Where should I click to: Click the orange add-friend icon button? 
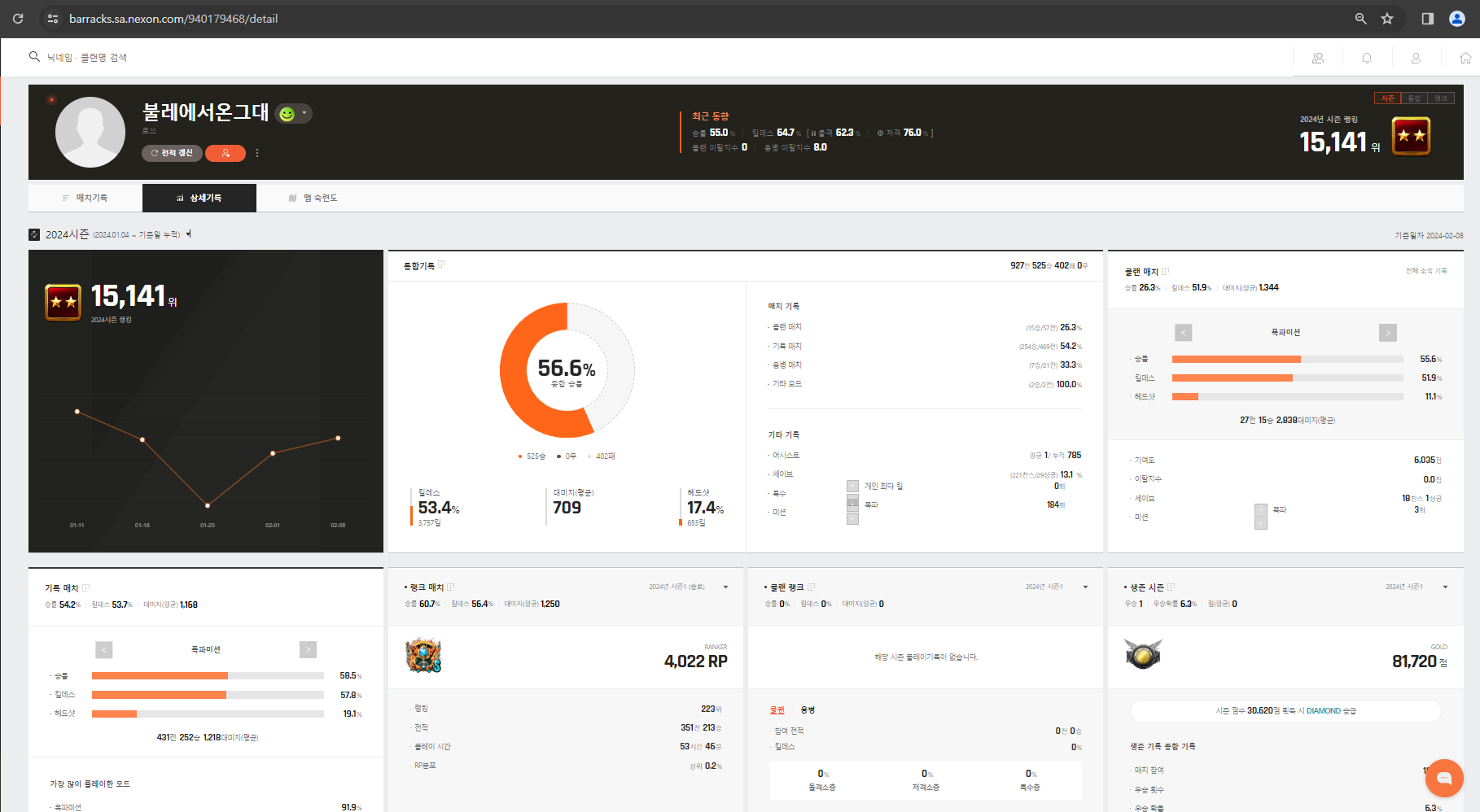pos(226,153)
